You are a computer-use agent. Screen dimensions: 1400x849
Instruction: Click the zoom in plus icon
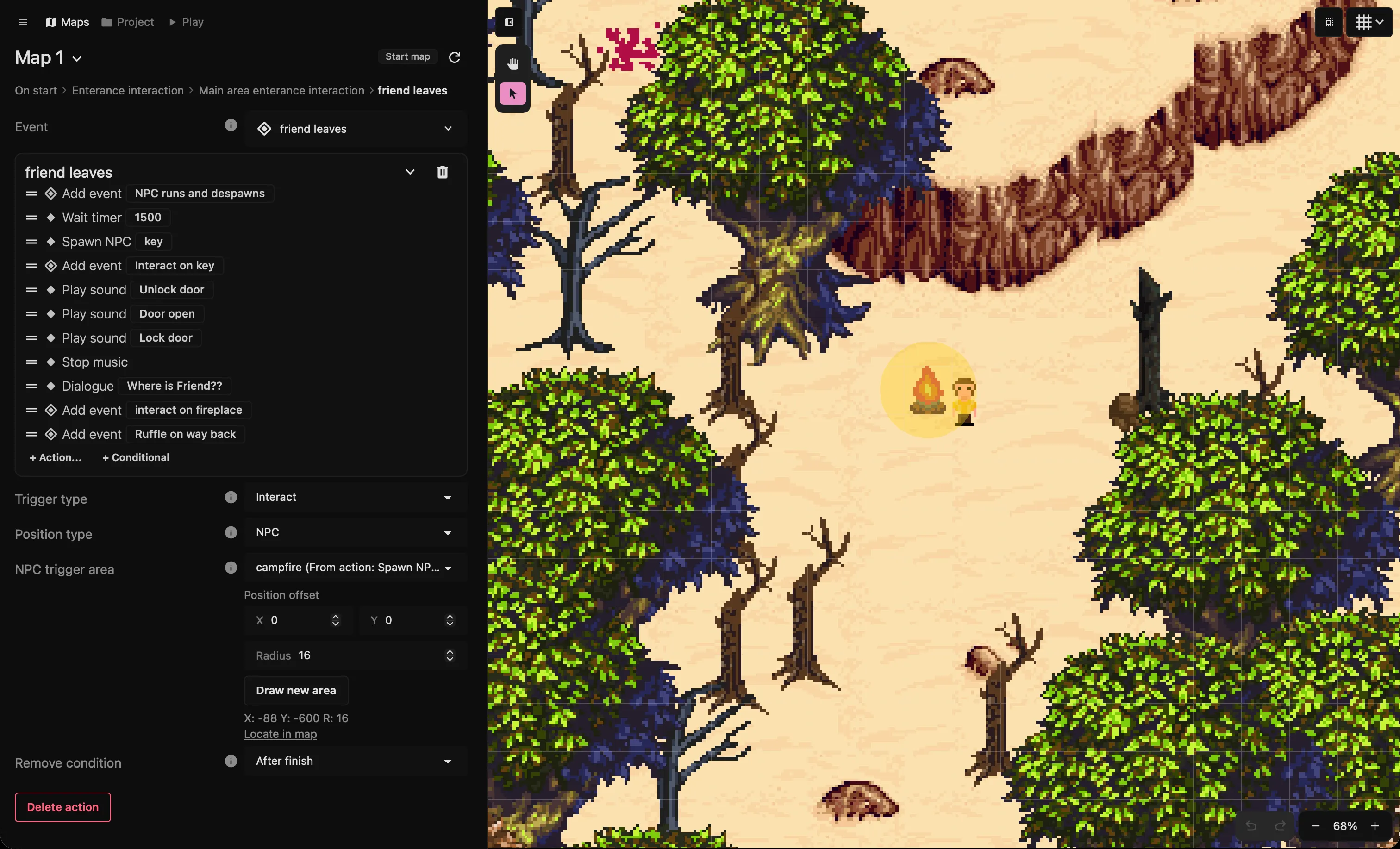1375,826
